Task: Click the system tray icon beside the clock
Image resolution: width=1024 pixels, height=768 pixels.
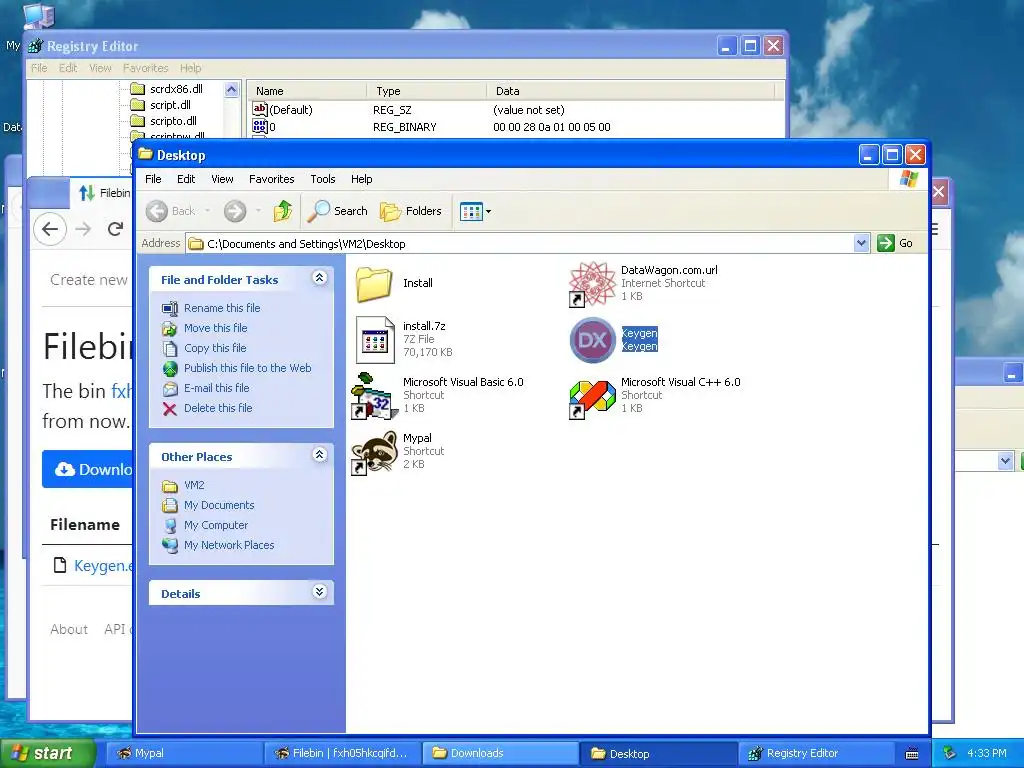Action: [950, 753]
